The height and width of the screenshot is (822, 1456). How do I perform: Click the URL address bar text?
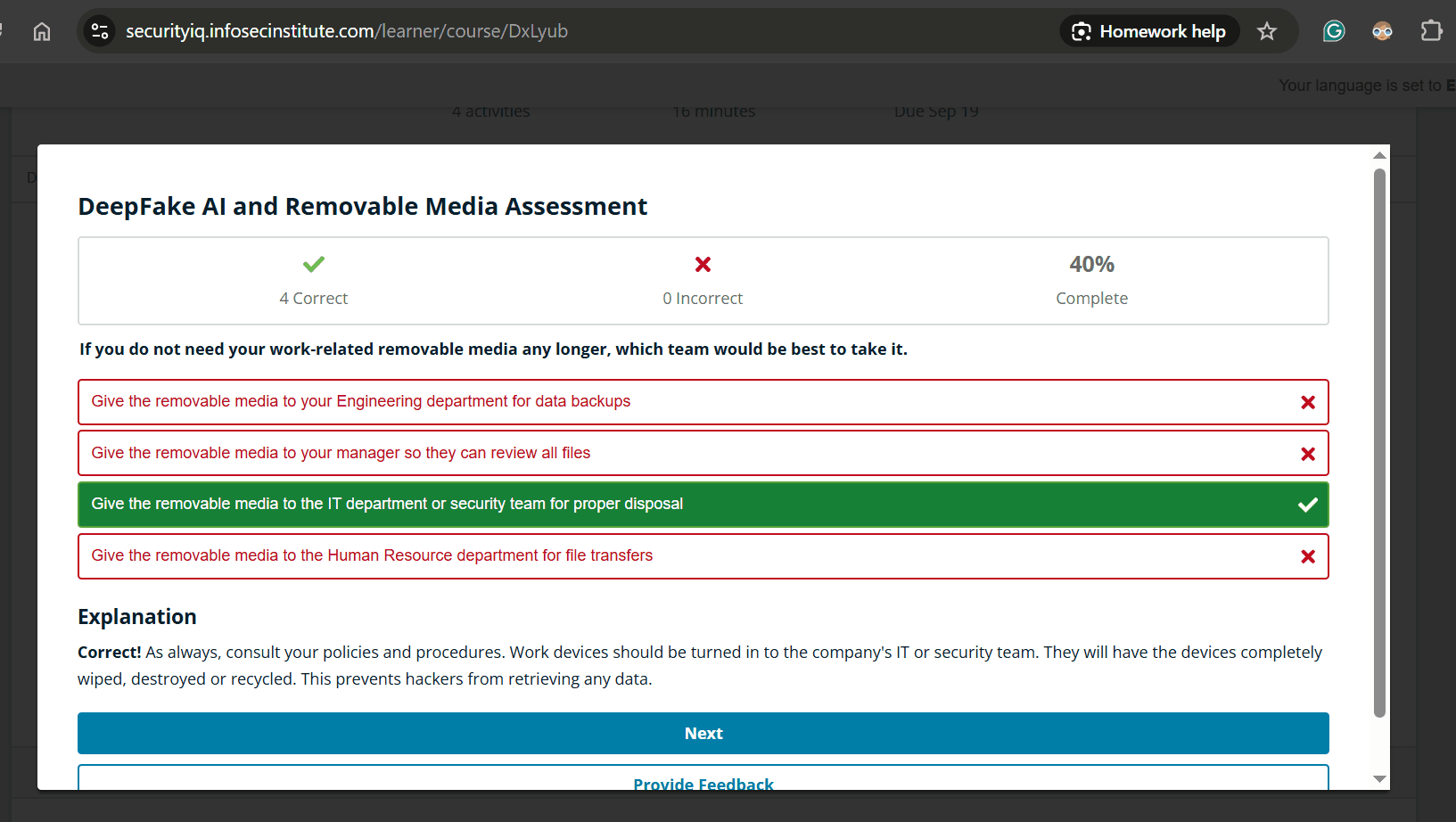[x=347, y=32]
